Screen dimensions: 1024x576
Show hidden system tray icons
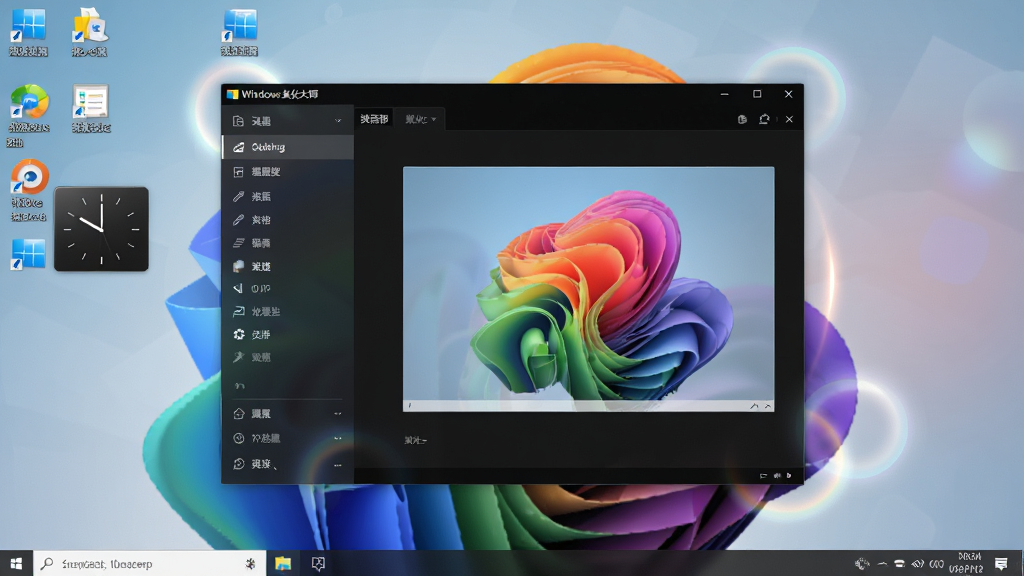(x=882, y=564)
